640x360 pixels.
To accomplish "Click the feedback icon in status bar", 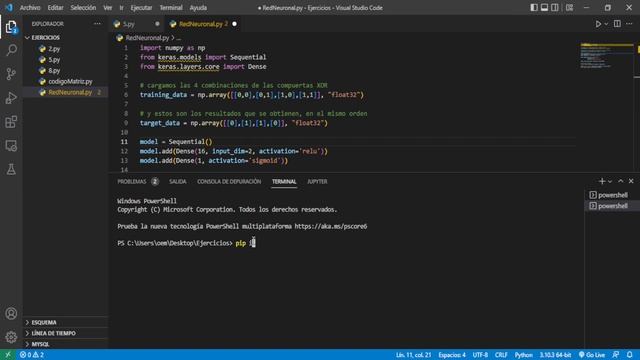I will pyautogui.click(x=616, y=355).
